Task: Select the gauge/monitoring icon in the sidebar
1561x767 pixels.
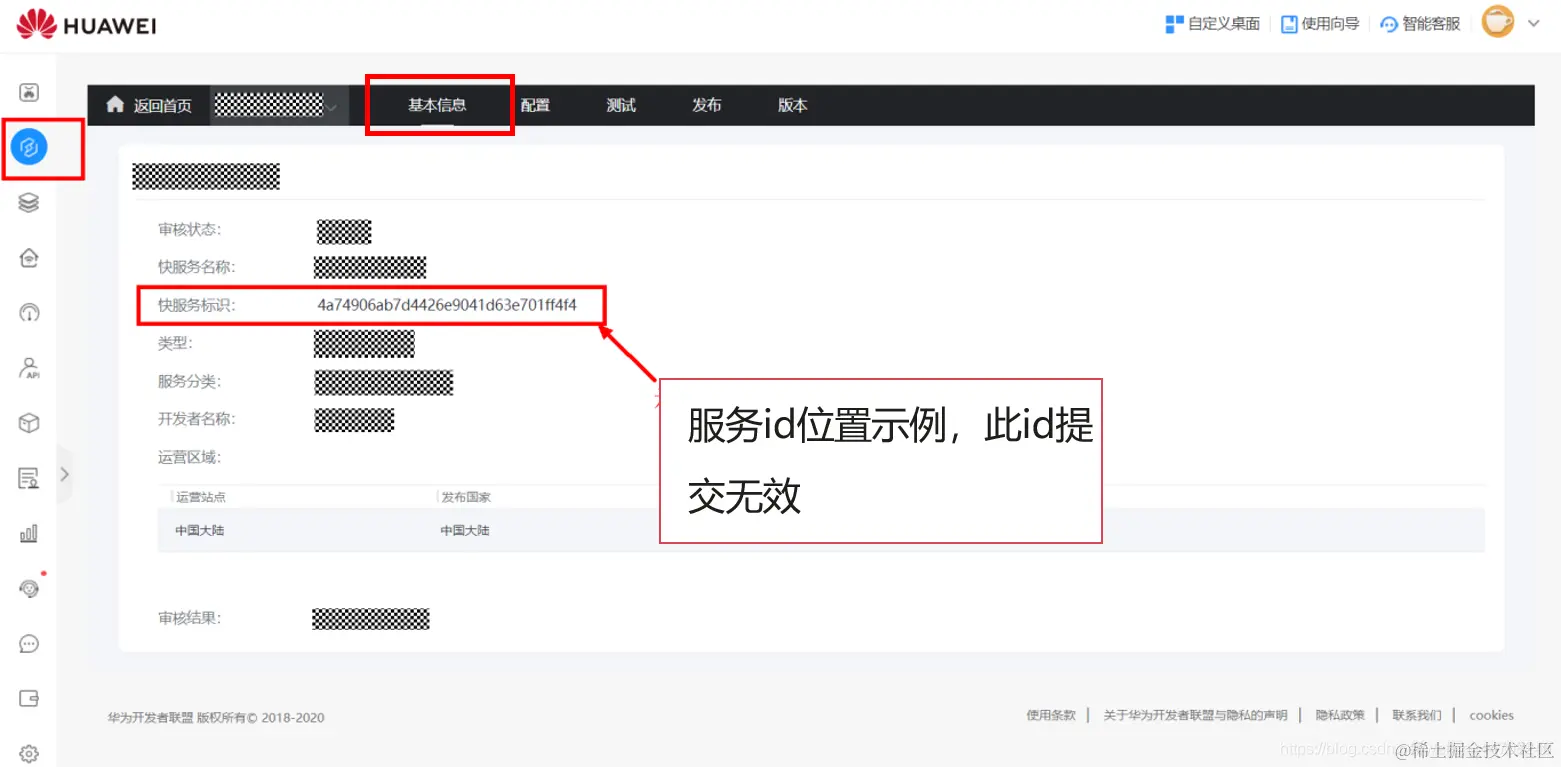Action: coord(29,312)
